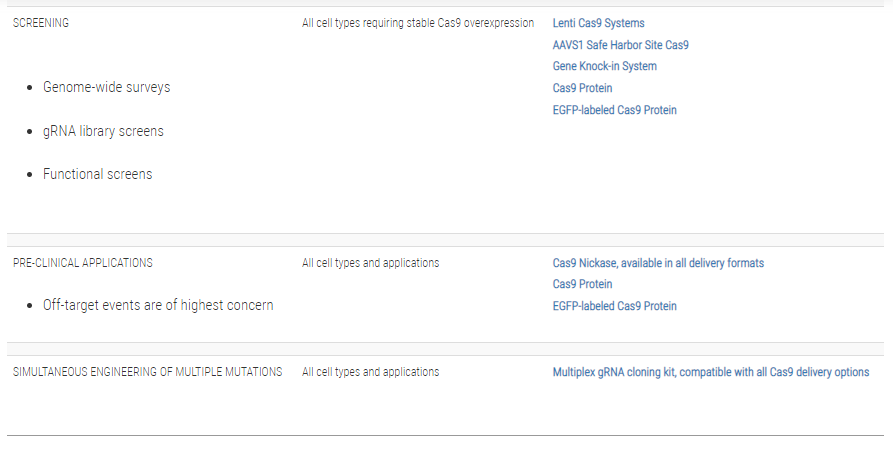Open EGFP-labeled Cas9 Protein in Pre-clinical row
The width and height of the screenshot is (893, 449).
615,306
